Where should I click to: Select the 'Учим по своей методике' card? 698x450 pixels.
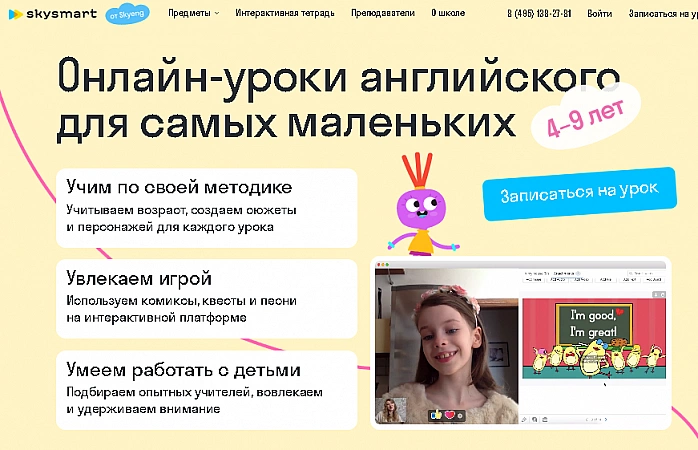[x=207, y=207]
